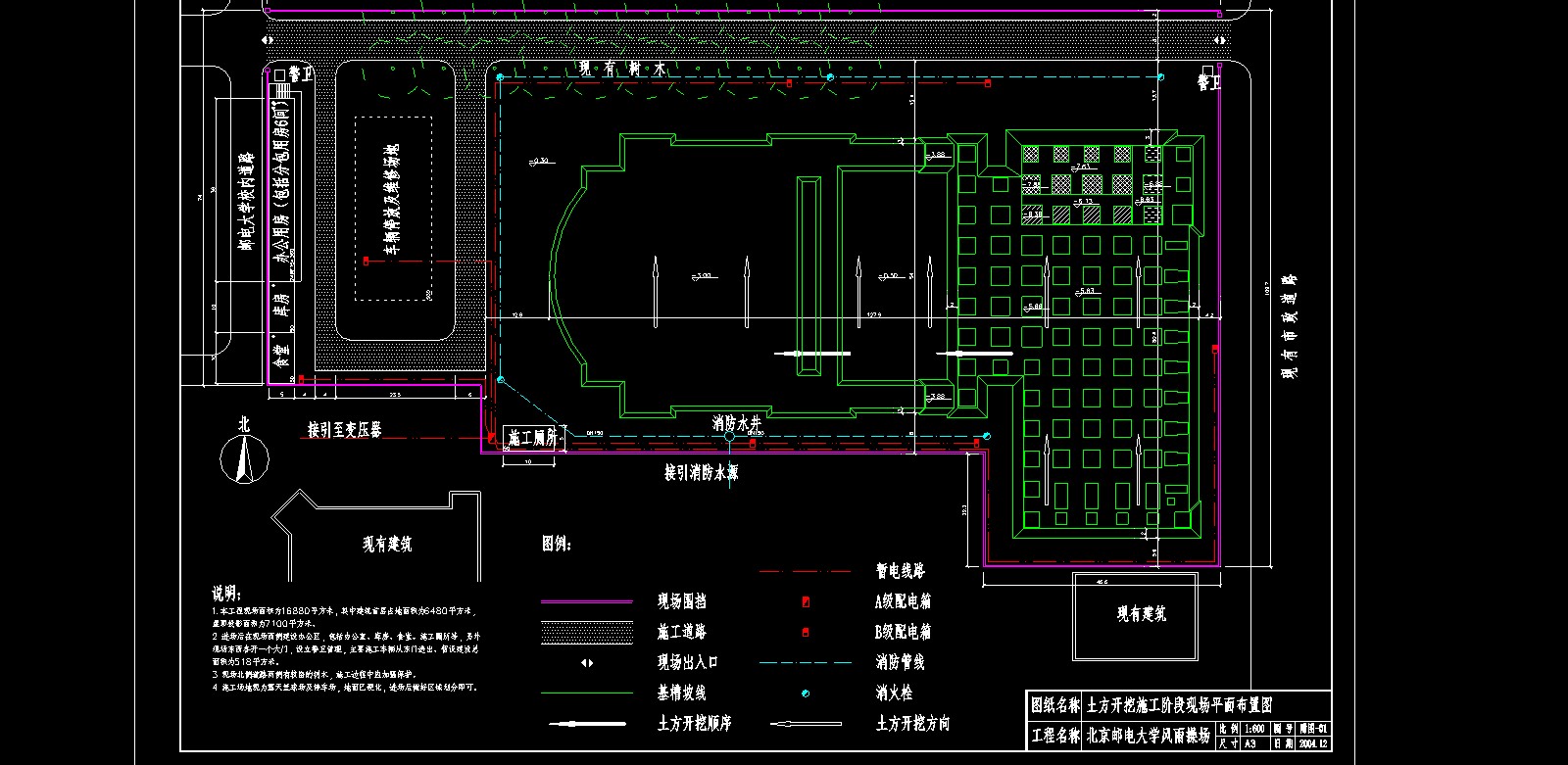Select the 日期 cell in title block
Screen dimensions: 1568x765
coord(1284,744)
